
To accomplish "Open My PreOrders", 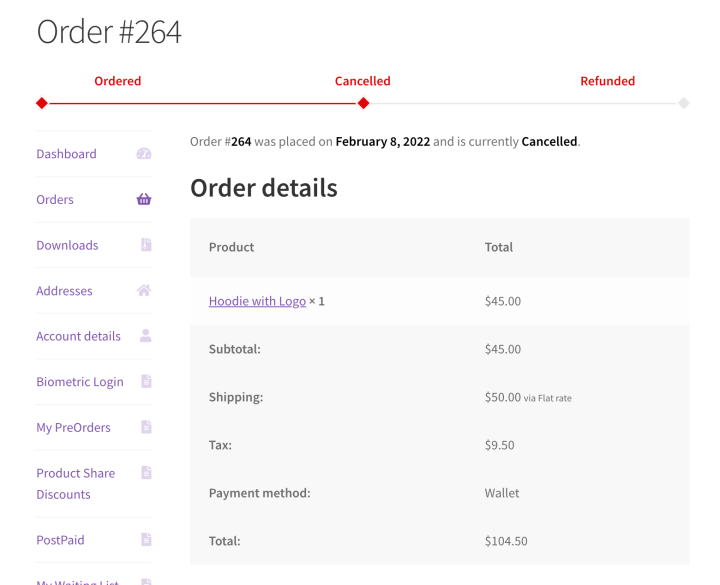I will (x=73, y=428).
